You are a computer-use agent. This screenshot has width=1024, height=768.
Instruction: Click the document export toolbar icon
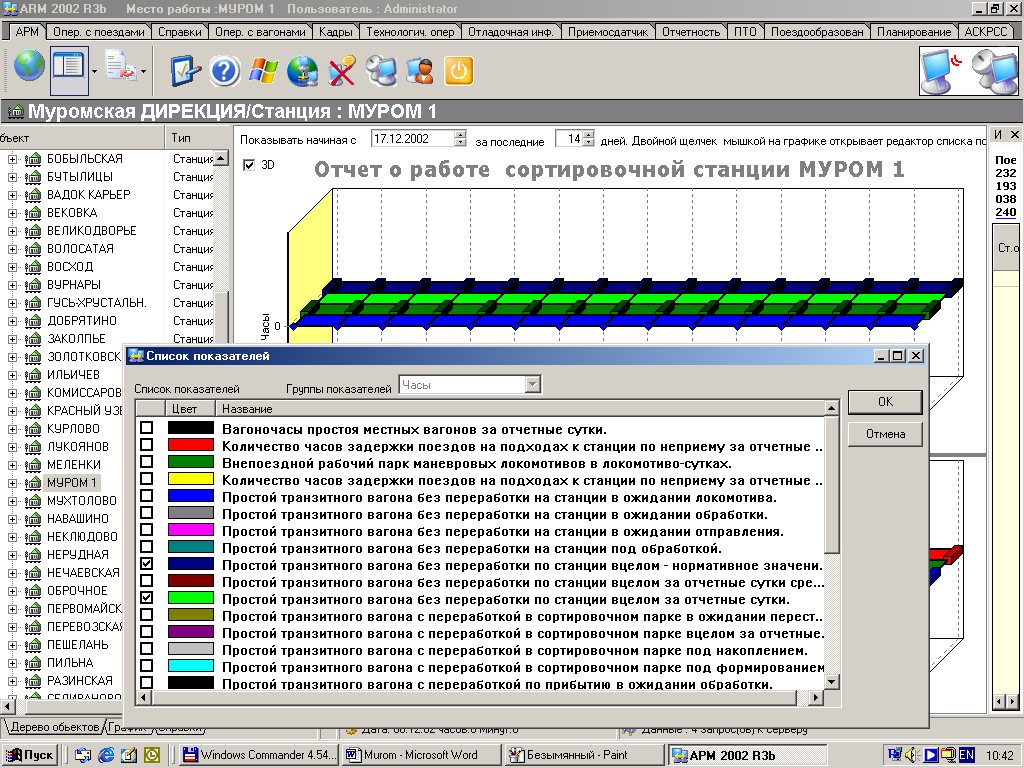pyautogui.click(x=121, y=68)
